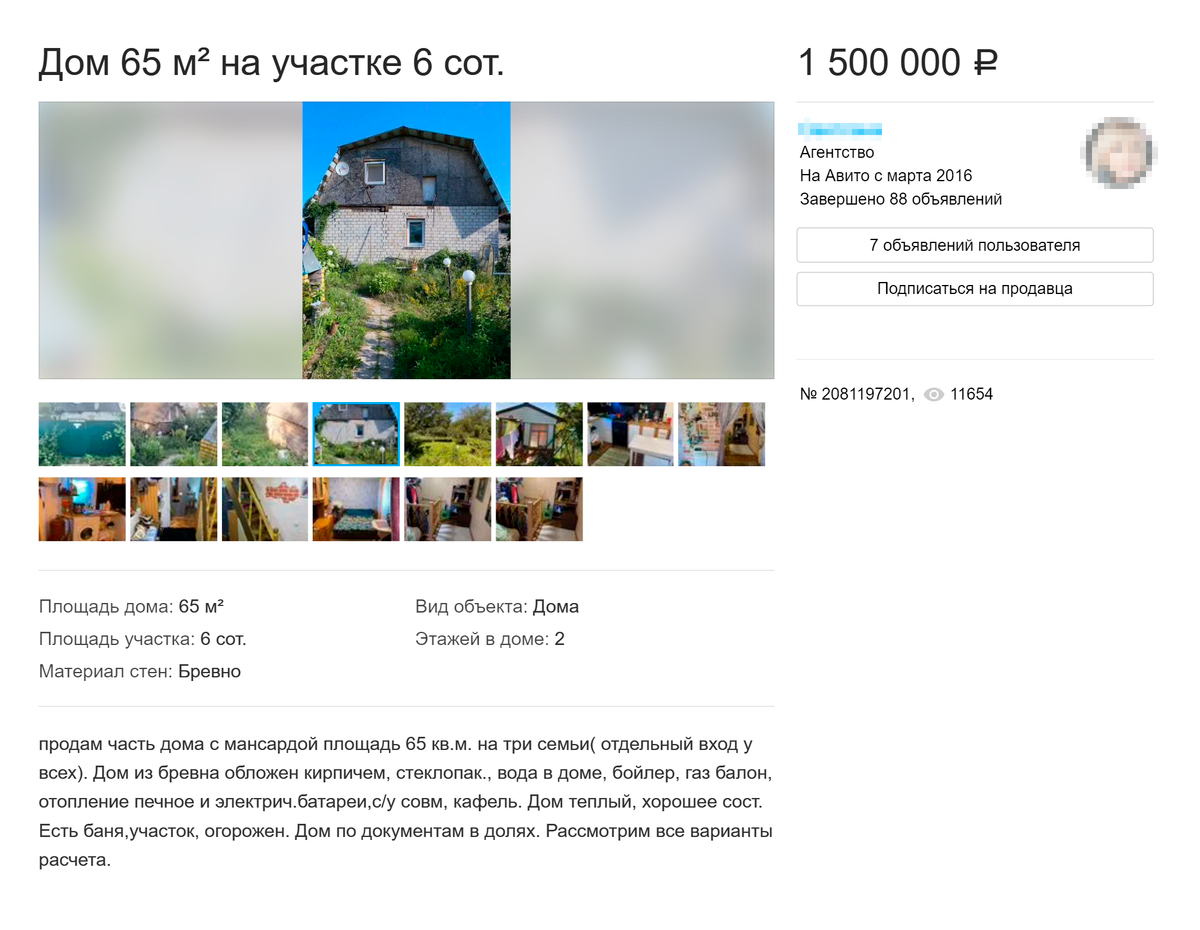The width and height of the screenshot is (1200, 930).
Task: Select the last thumbnail in first row
Action: (722, 434)
